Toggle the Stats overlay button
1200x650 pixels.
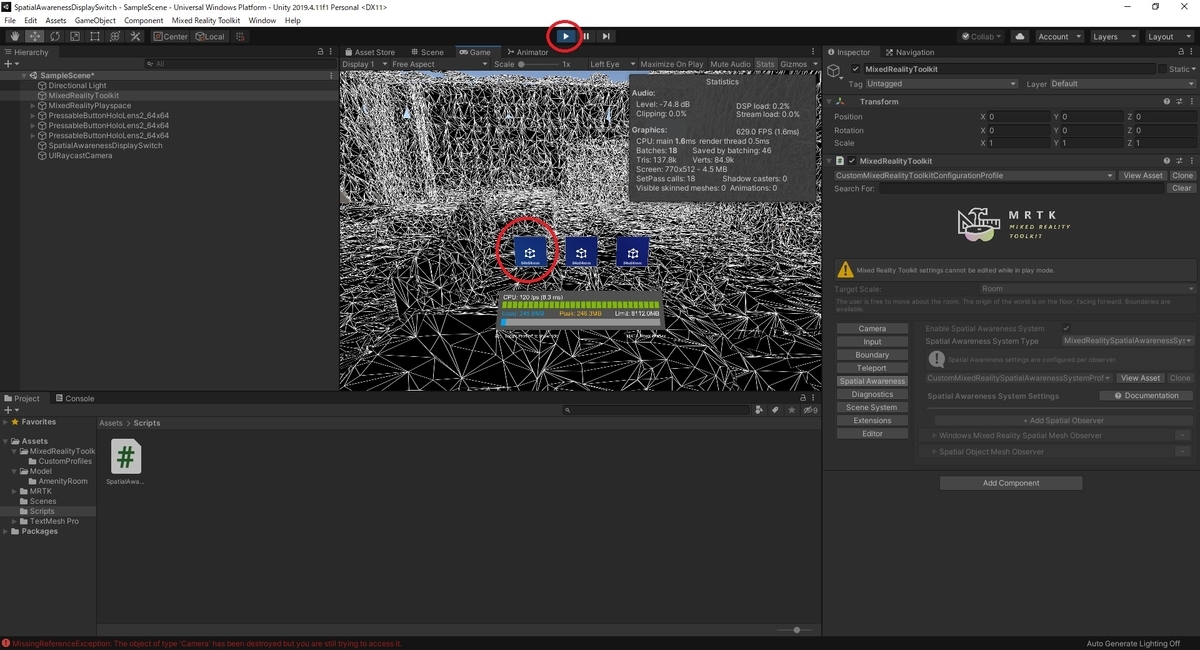pos(765,64)
